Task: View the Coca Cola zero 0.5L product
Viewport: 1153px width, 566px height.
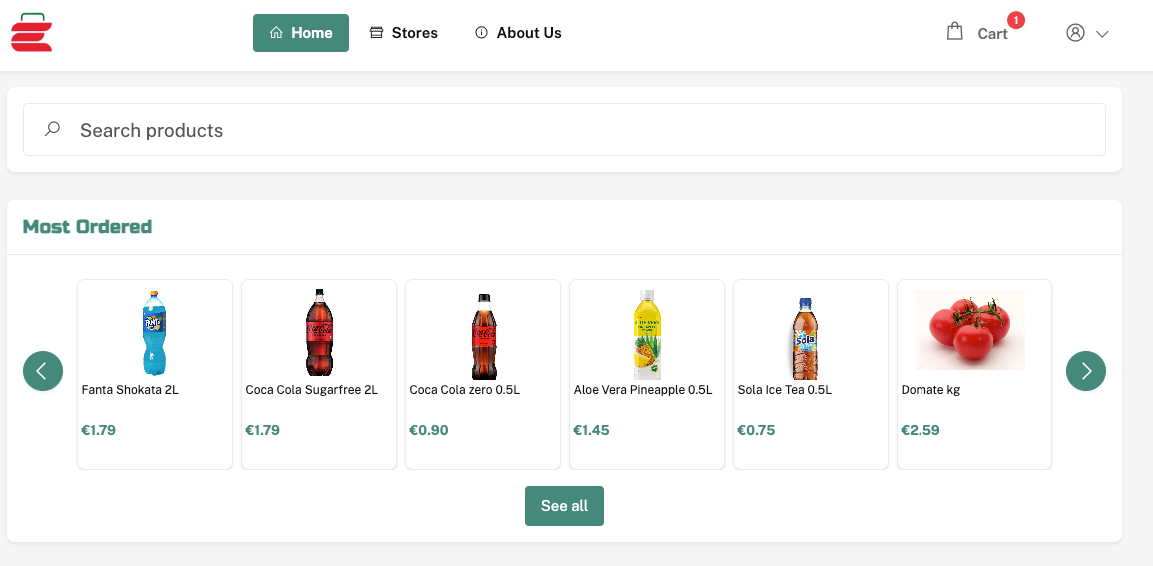Action: [x=483, y=335]
